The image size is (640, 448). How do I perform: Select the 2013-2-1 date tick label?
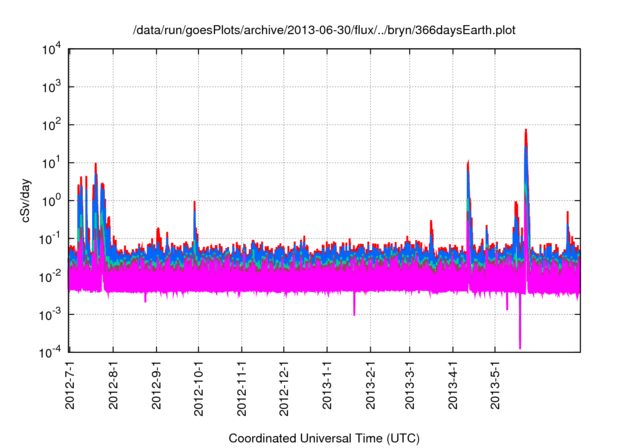370,385
